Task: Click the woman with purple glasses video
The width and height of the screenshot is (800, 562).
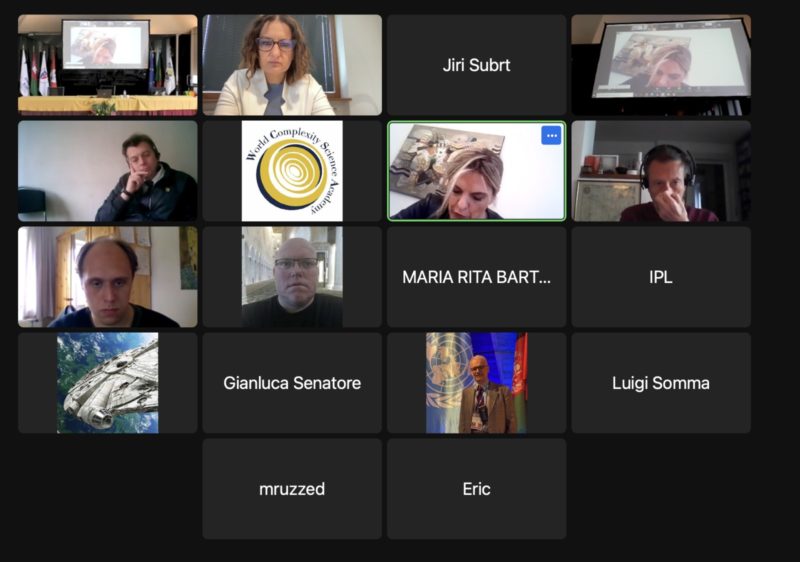Action: (292, 65)
